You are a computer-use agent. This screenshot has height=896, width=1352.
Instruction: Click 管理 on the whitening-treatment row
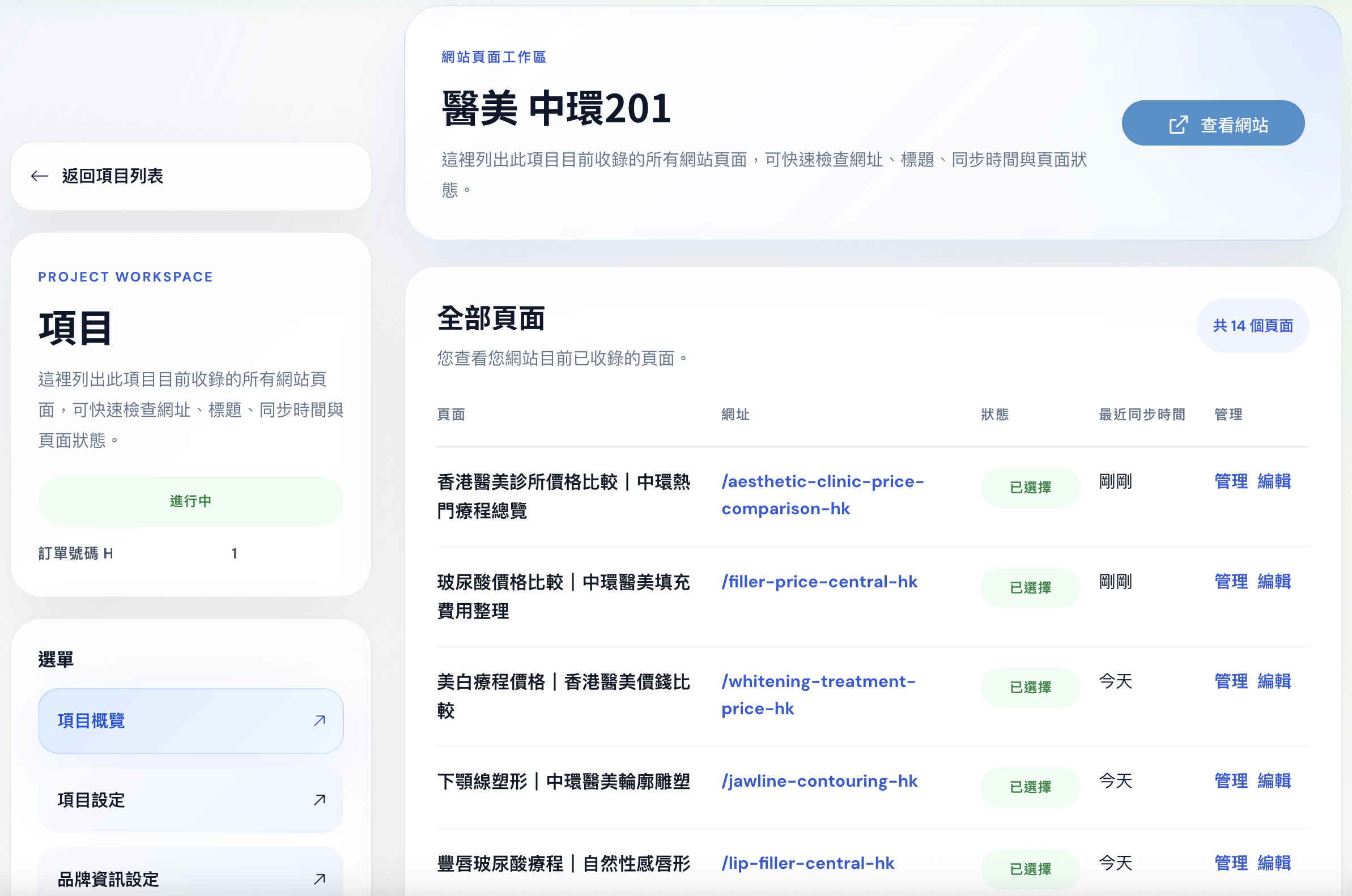(1231, 681)
